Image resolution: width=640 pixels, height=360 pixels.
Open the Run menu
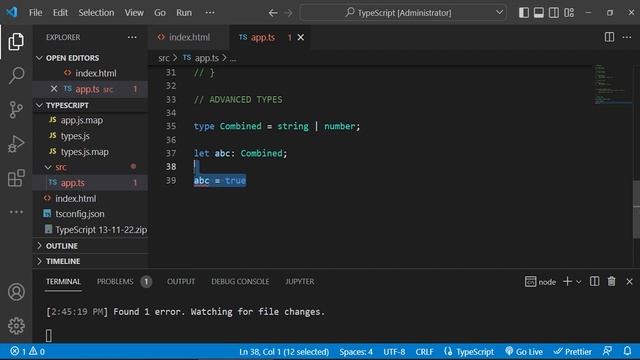184,13
